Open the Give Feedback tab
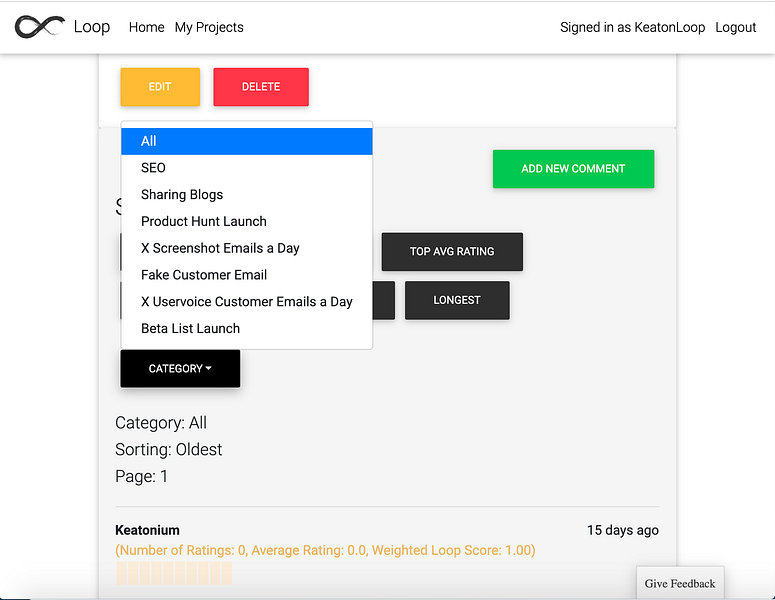The width and height of the screenshot is (775, 600). pos(680,583)
